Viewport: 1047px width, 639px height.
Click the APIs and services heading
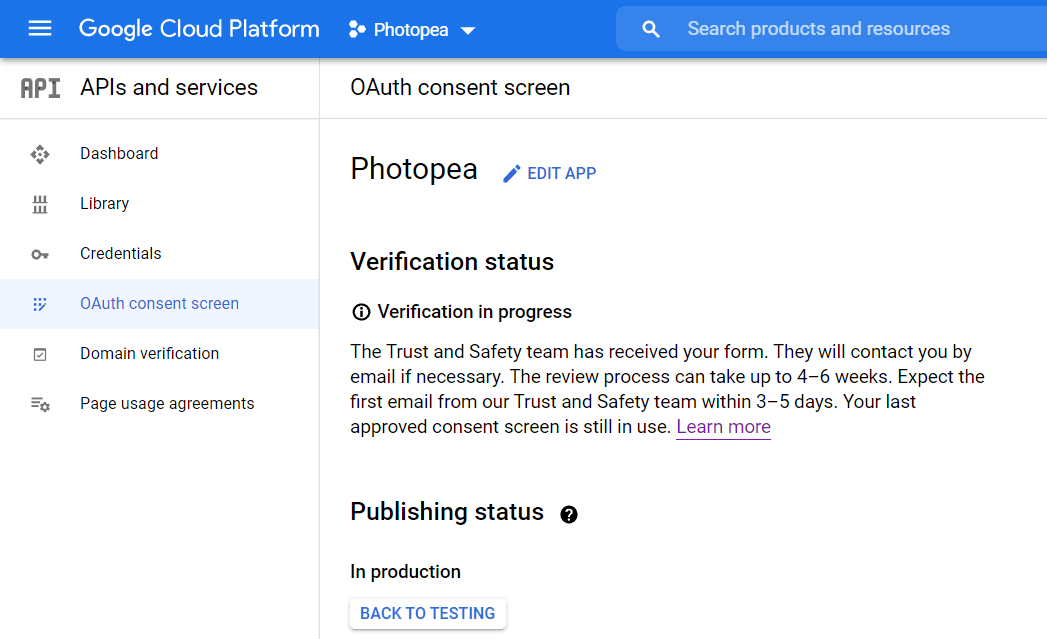coord(169,87)
